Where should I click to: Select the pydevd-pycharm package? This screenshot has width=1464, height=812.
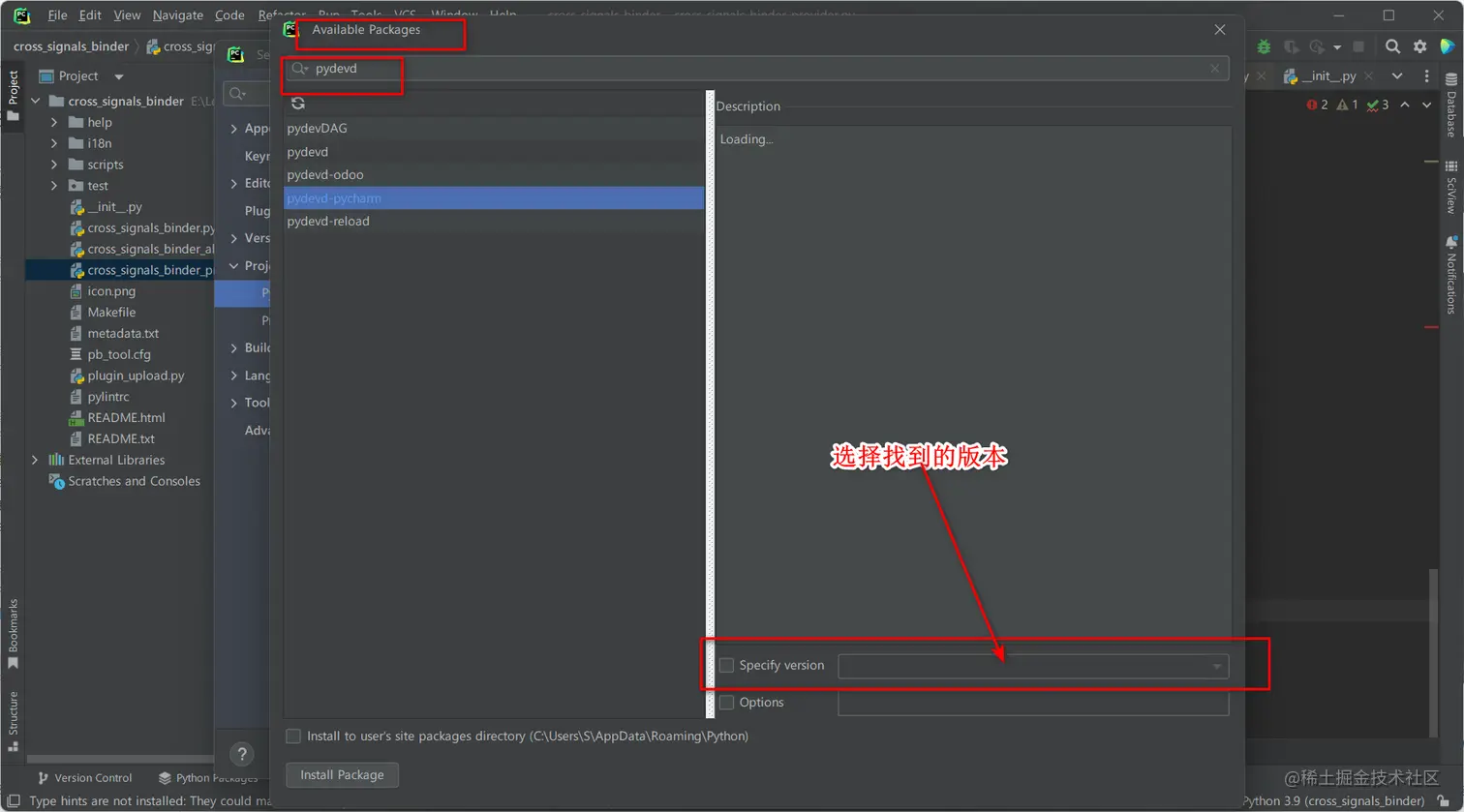click(494, 198)
